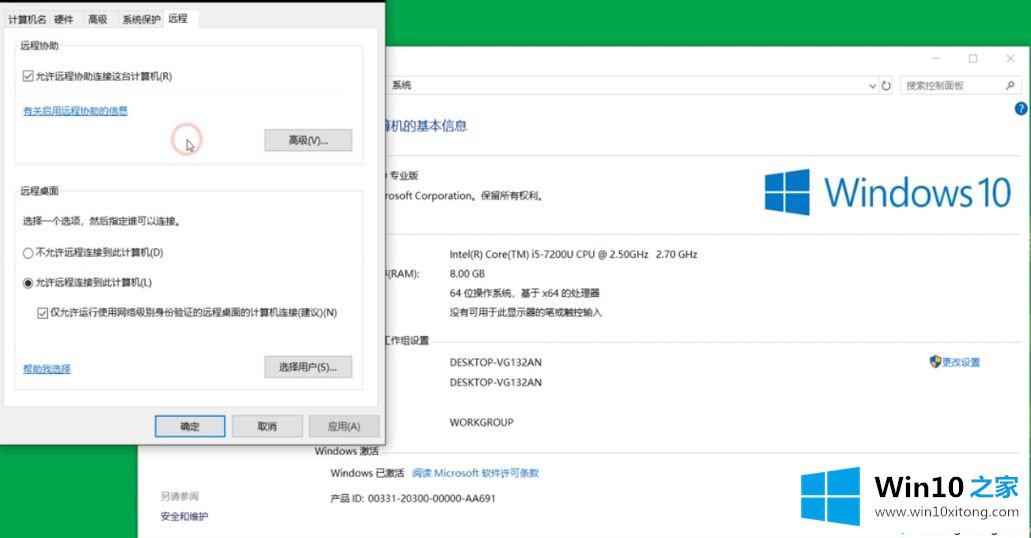
Task: Click the Windows 已激活 status text
Action: tap(367, 473)
